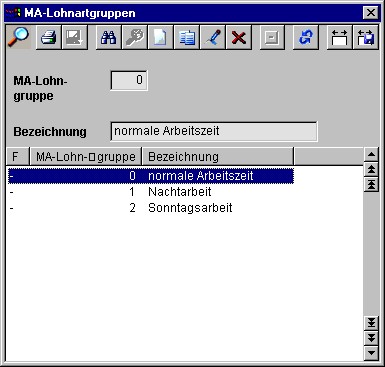Click the column width arrows icon
This screenshot has height=367, width=385.
pyautogui.click(x=339, y=37)
